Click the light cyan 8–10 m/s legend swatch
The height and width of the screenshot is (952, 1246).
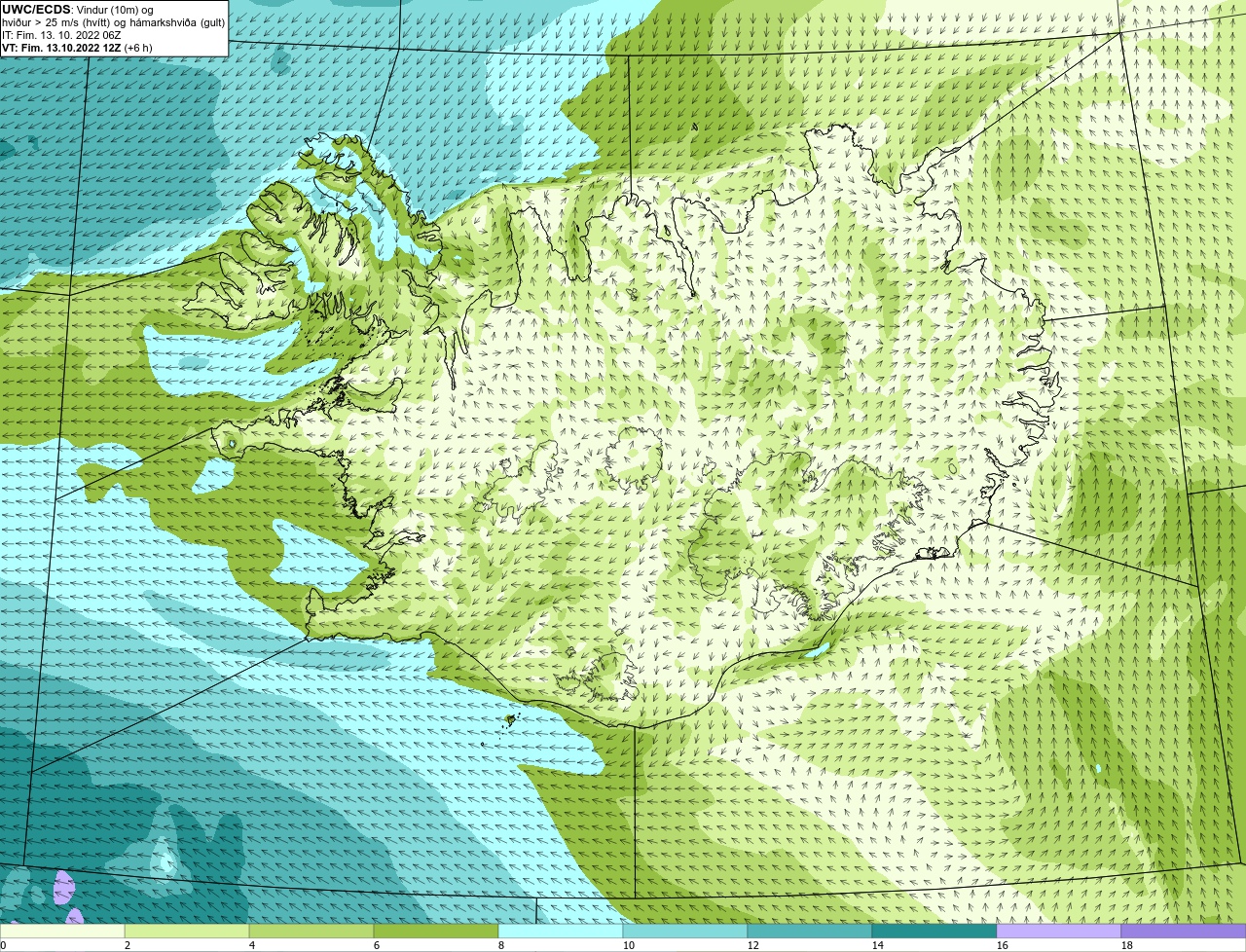click(x=561, y=932)
